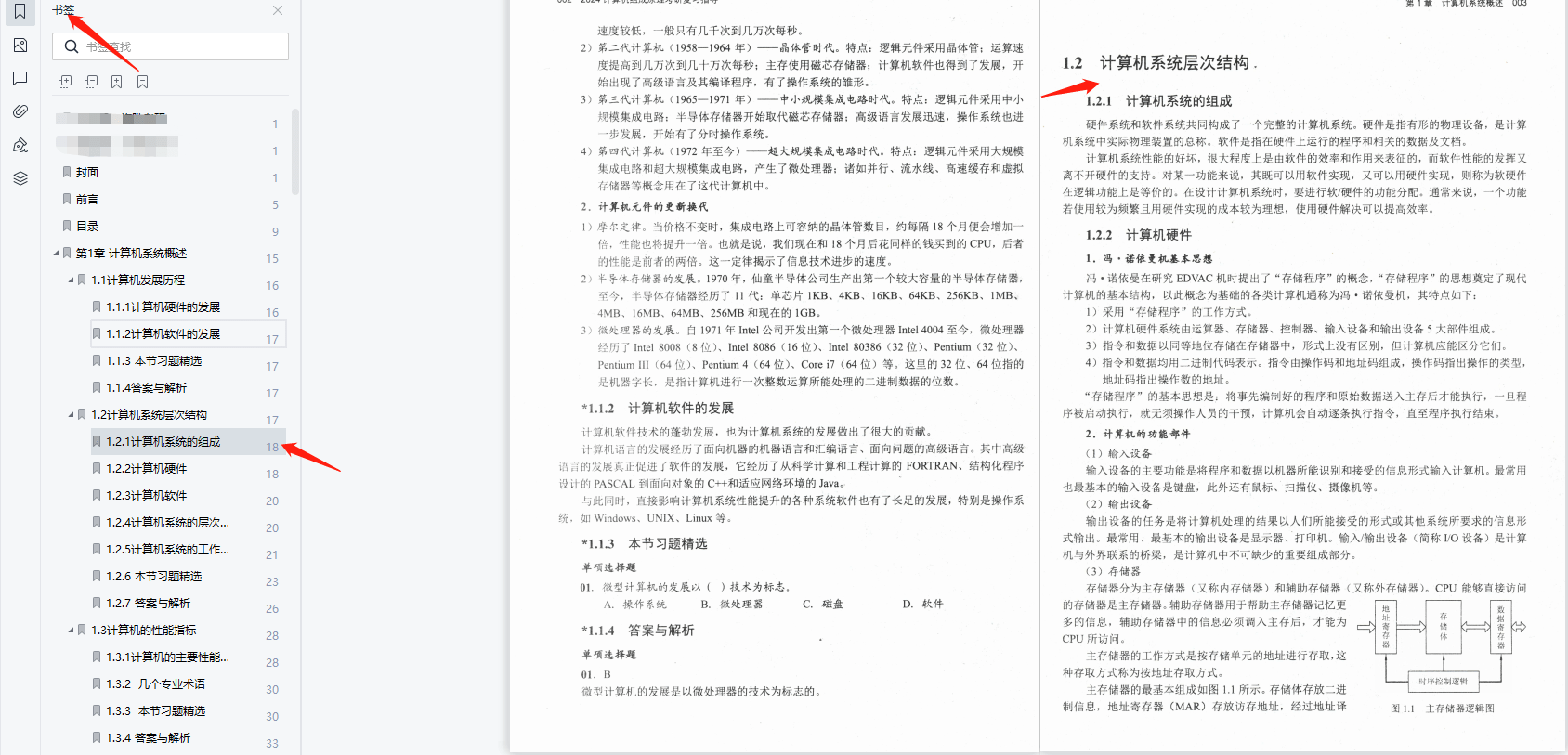Image resolution: width=1568 pixels, height=755 pixels.
Task: Go to 1.2.6 本节习题精选 bookmark
Action: pos(153,577)
